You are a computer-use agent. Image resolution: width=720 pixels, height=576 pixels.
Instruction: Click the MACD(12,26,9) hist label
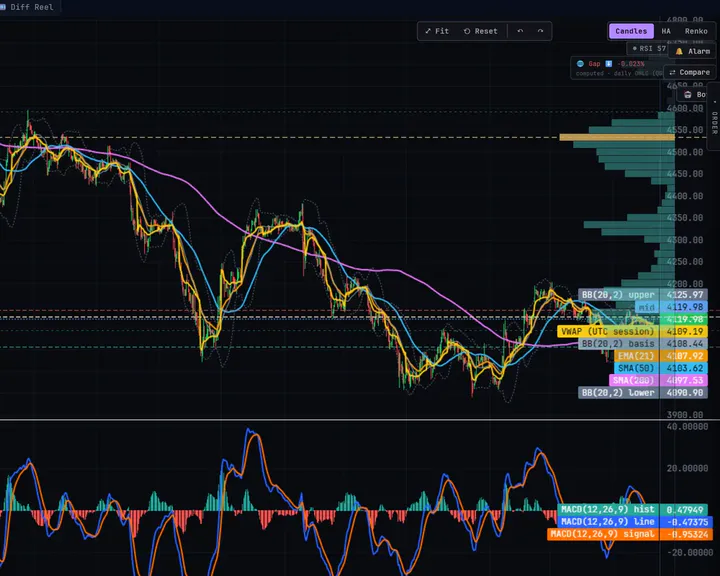(x=608, y=509)
